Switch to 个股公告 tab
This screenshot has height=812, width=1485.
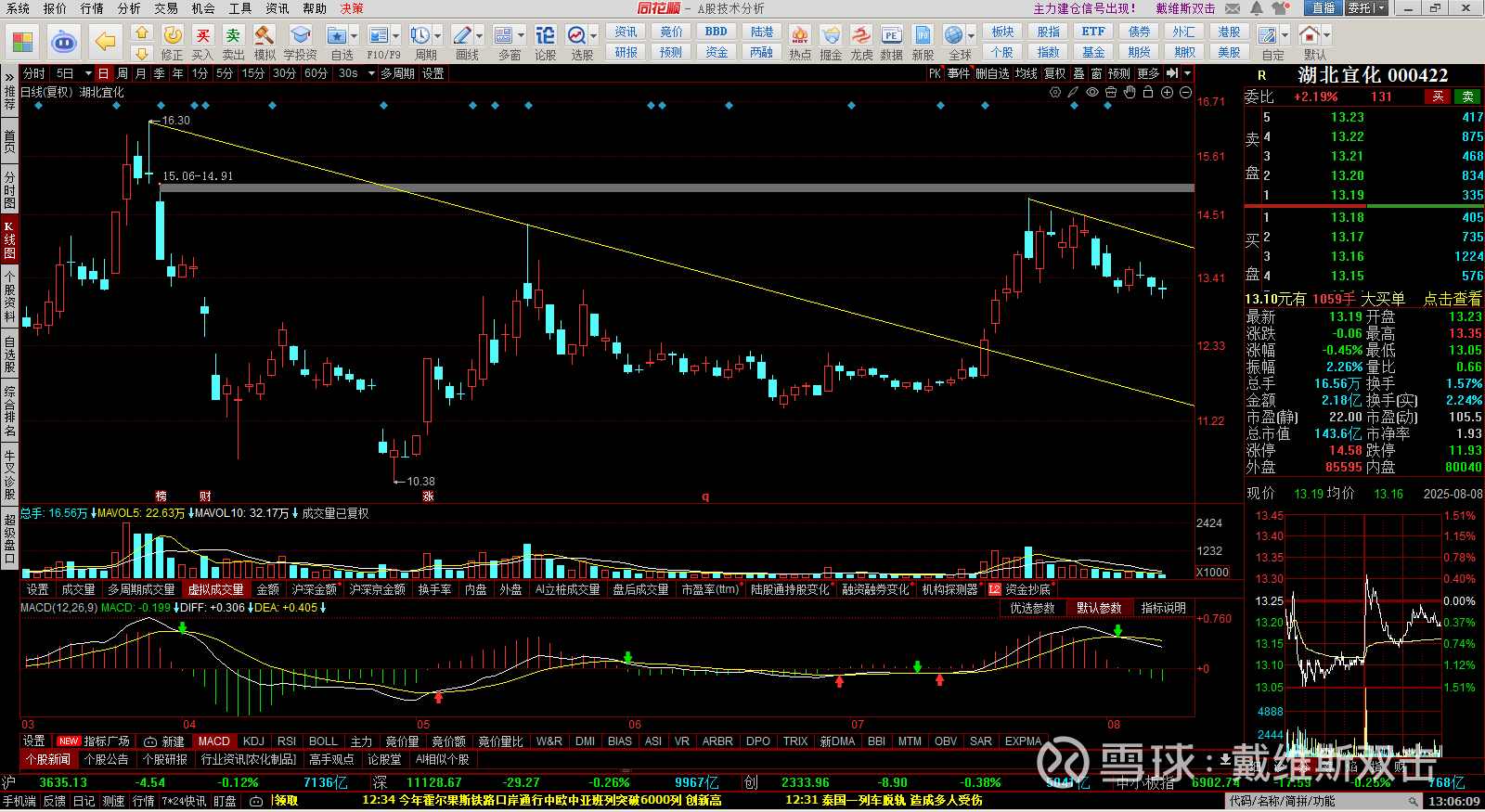pos(106,759)
